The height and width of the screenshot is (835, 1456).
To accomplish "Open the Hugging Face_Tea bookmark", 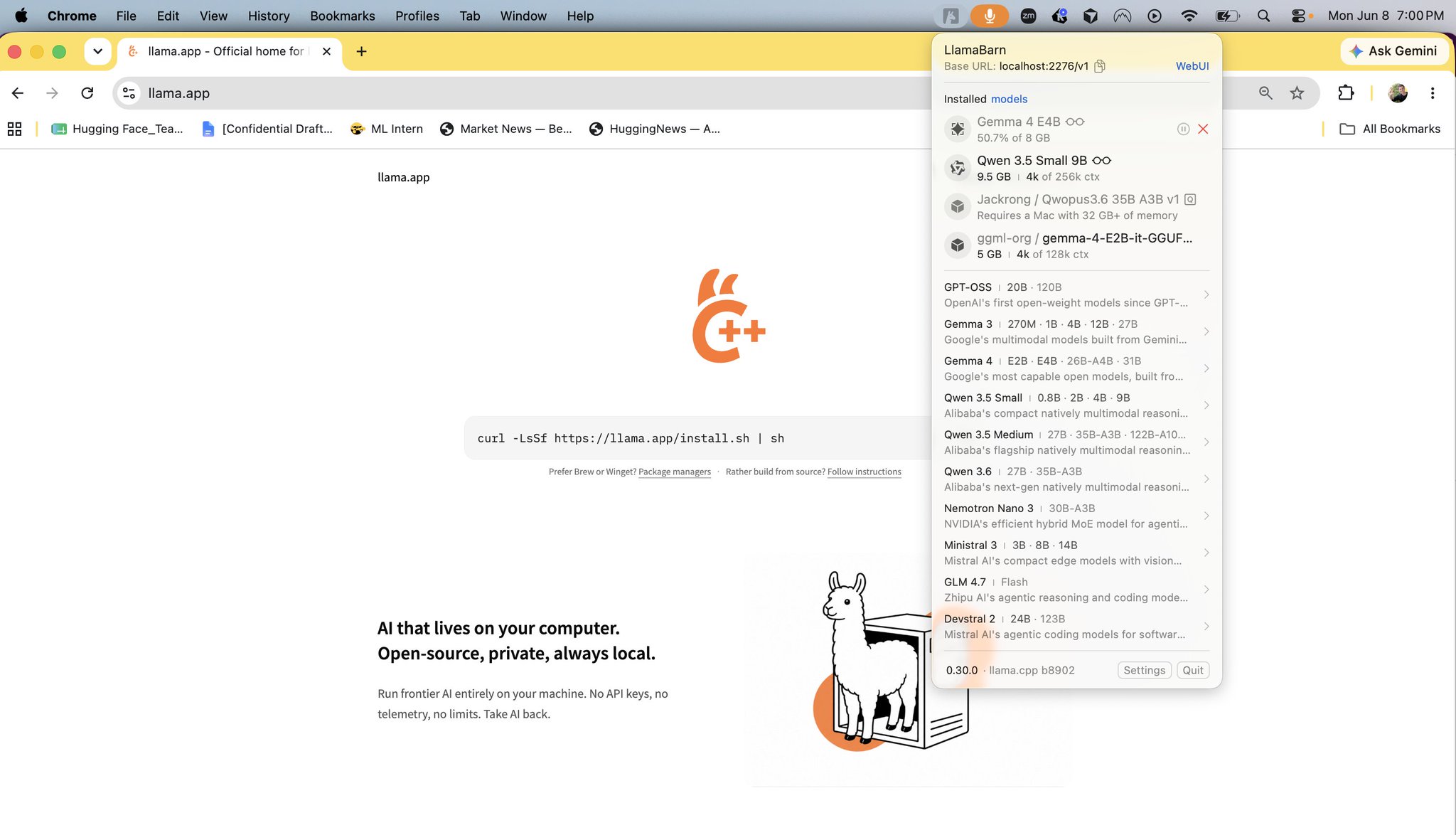I will tap(117, 129).
